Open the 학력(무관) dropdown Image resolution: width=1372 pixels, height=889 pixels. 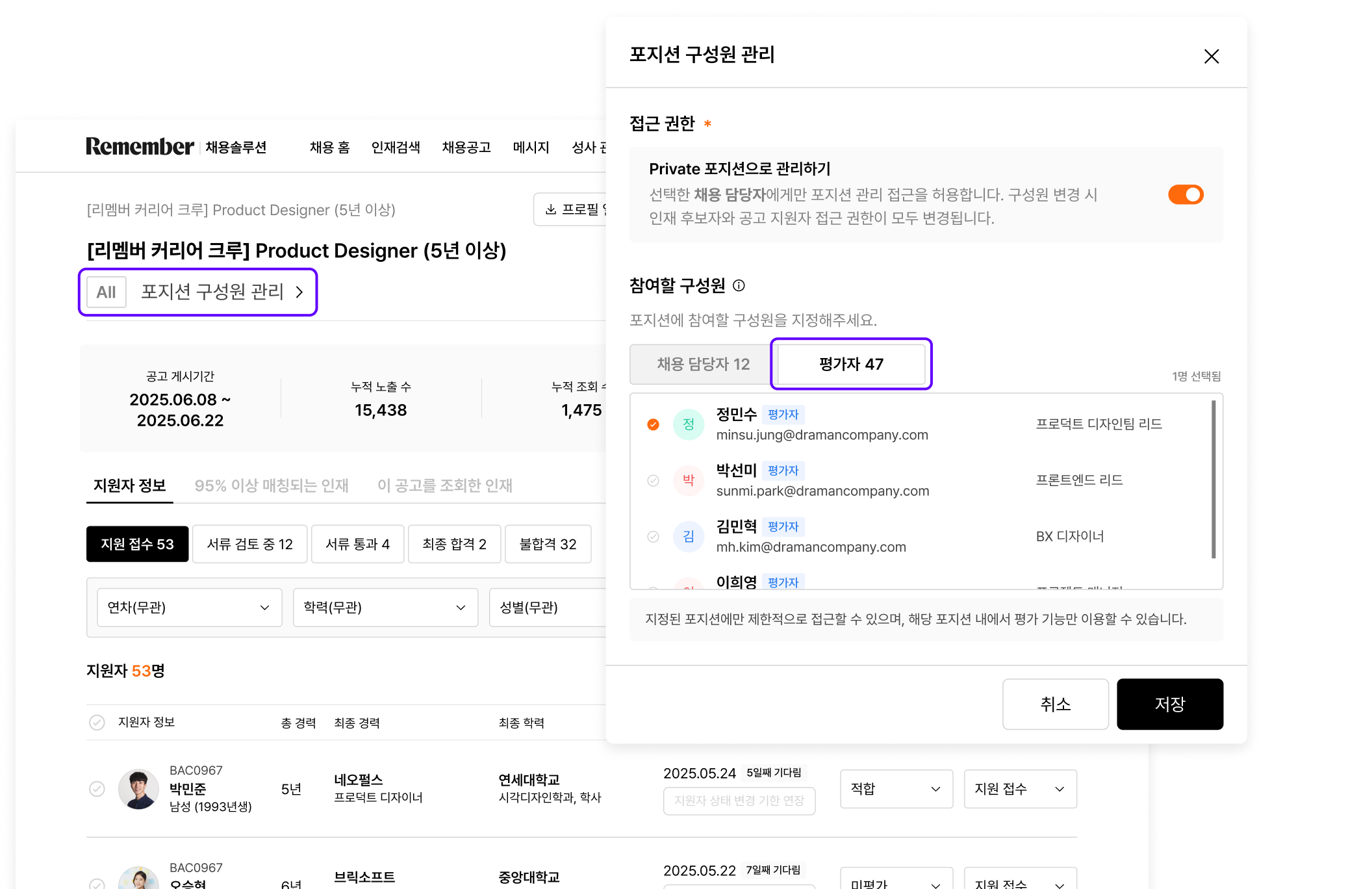385,607
